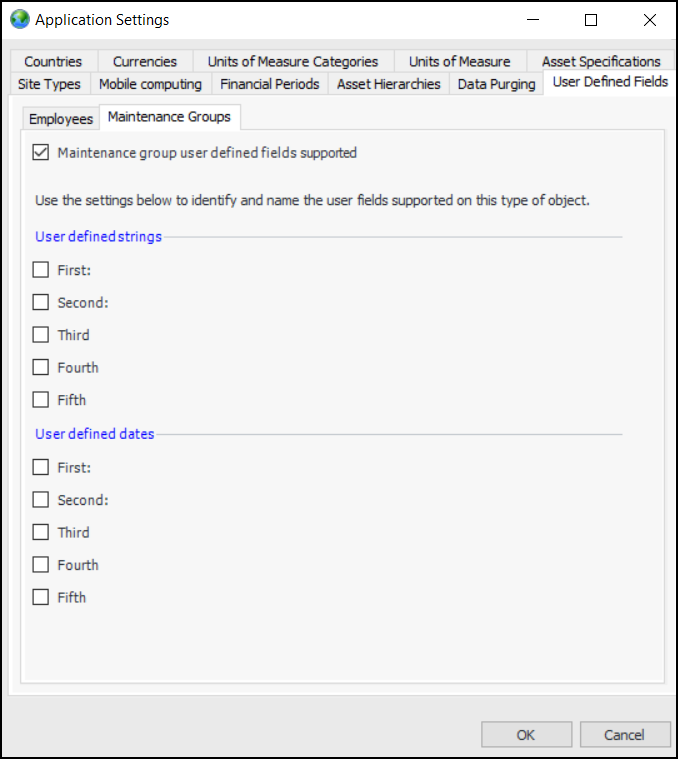This screenshot has width=678, height=759.
Task: Tick the Third user defined string checkbox
Action: click(41, 335)
